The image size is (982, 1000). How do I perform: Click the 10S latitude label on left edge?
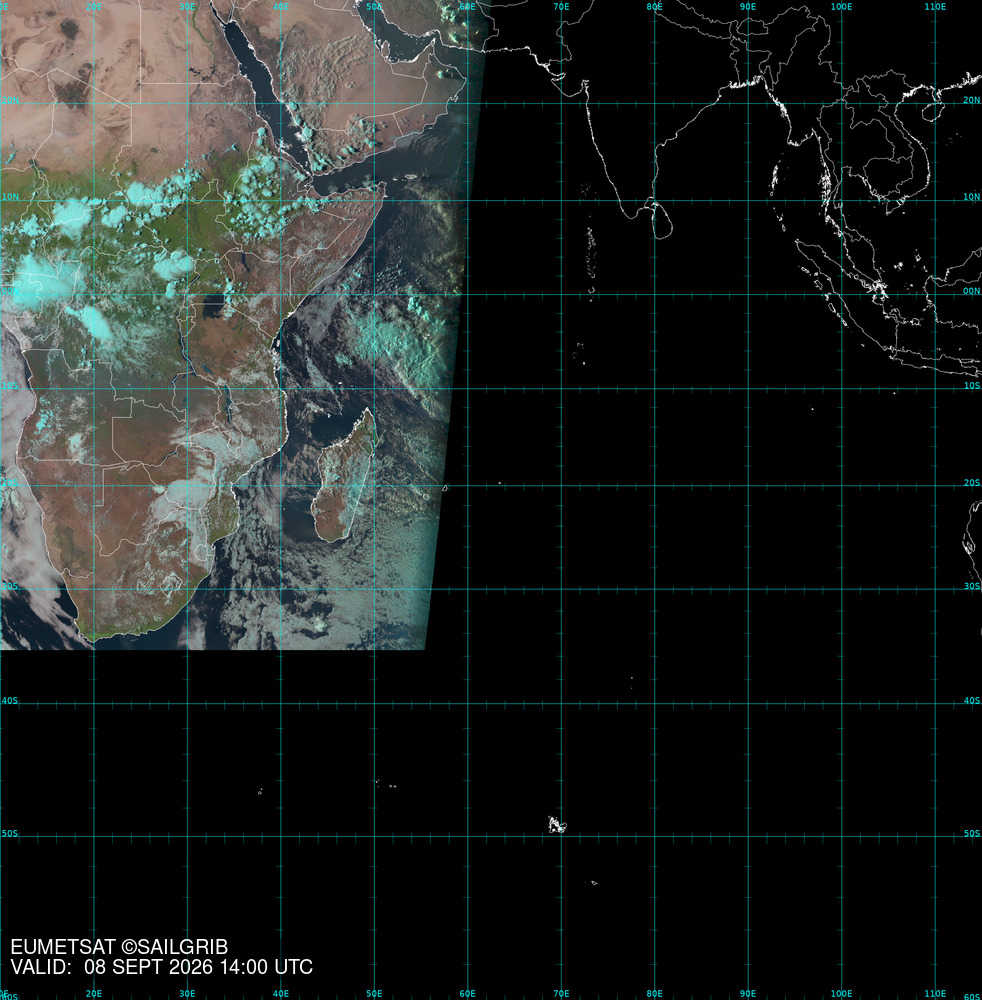click(9, 386)
